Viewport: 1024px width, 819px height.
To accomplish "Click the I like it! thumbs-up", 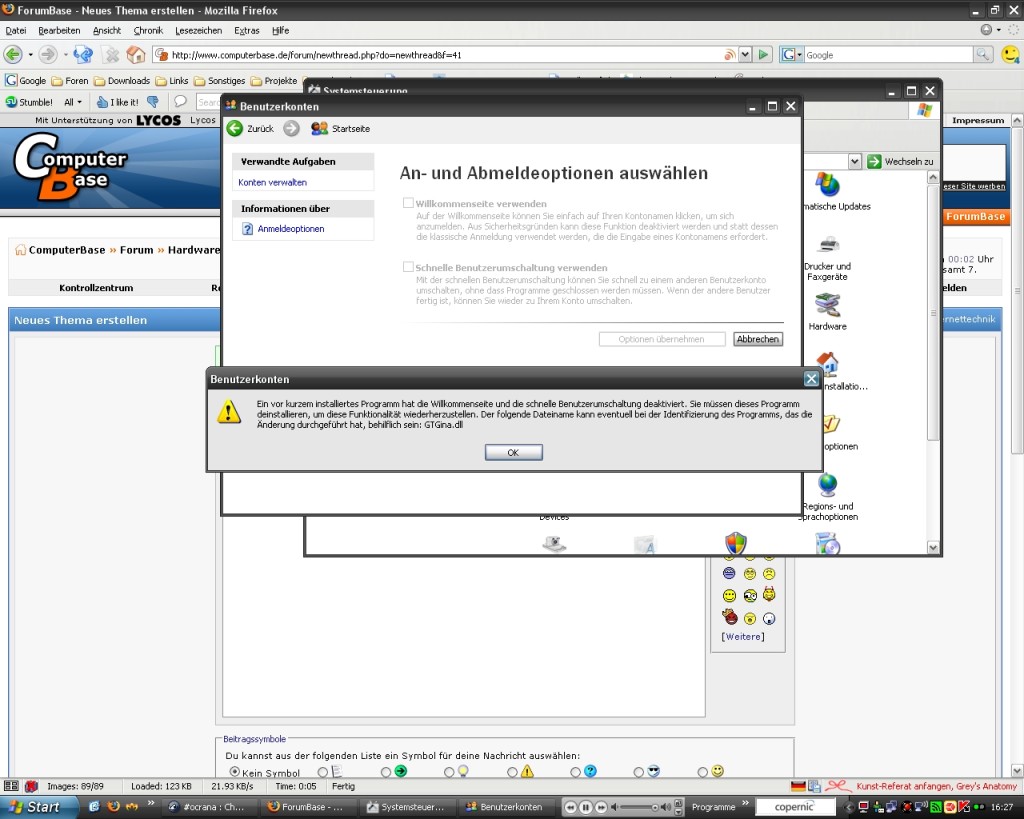I will [x=118, y=102].
